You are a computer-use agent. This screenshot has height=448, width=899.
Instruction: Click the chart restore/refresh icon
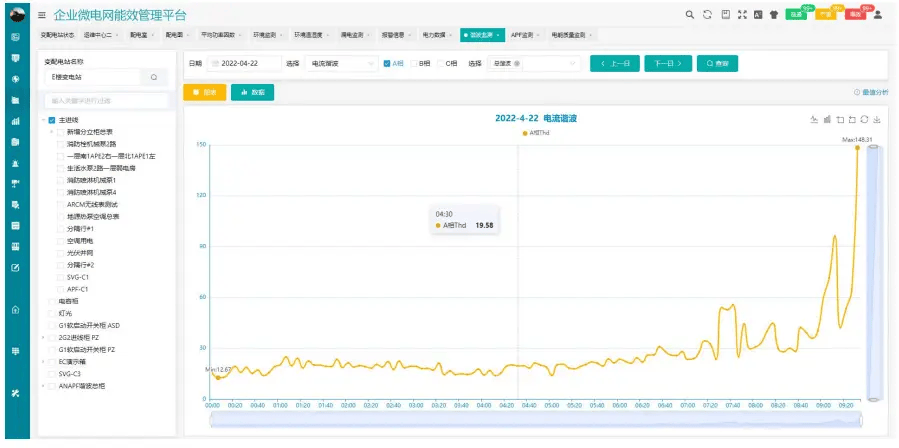pyautogui.click(x=864, y=119)
